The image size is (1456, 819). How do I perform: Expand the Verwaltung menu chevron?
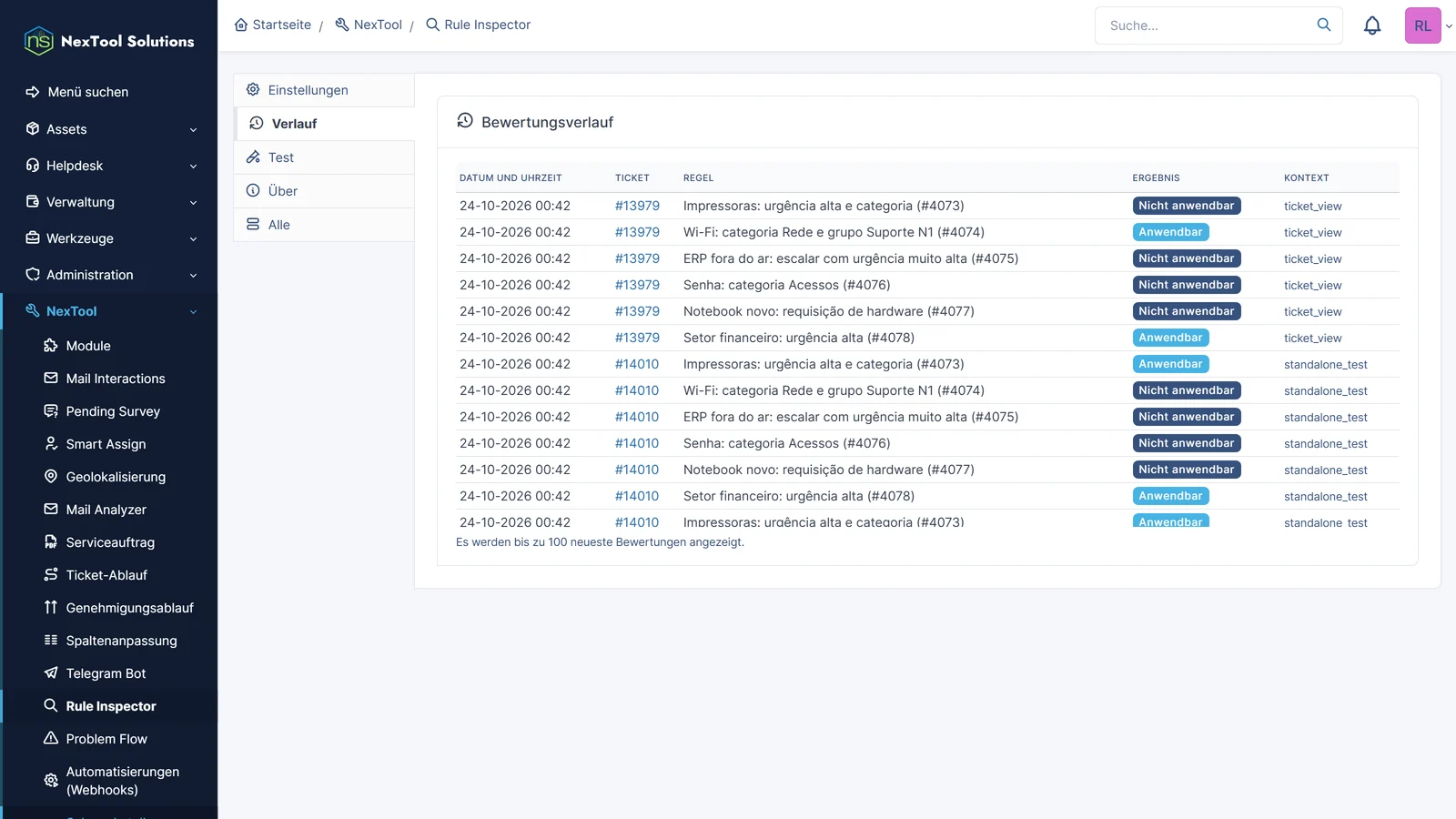pos(193,203)
